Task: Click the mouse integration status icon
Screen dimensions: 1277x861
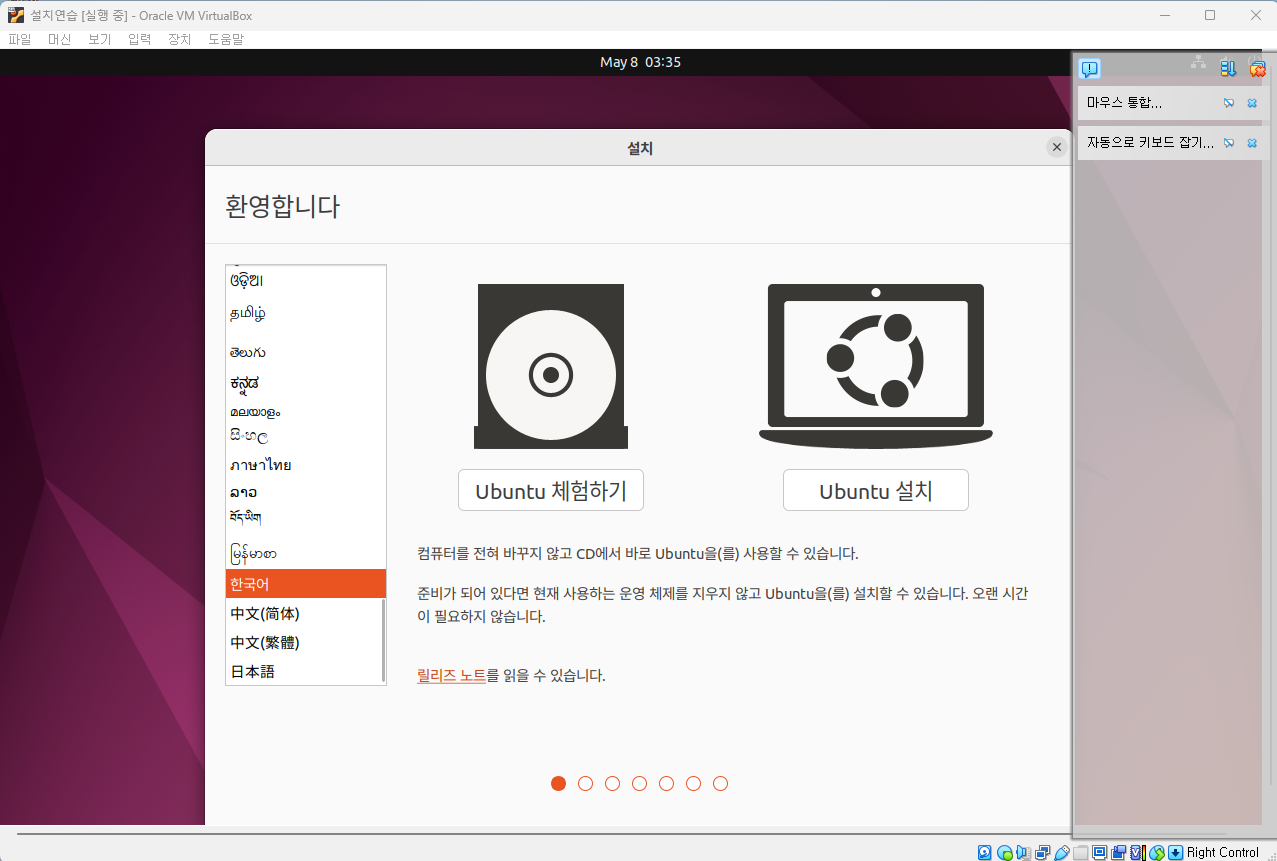Action: [x=1157, y=852]
